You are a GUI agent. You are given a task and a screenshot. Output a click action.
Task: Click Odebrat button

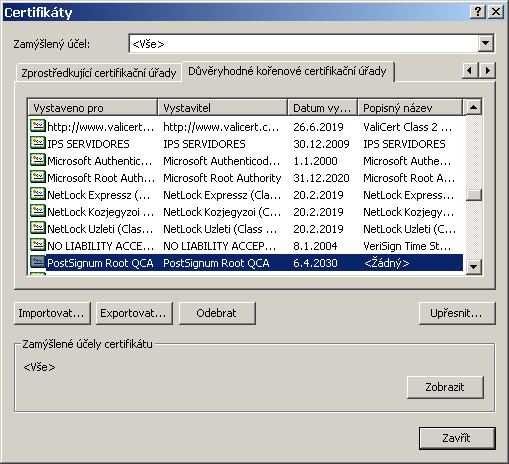[217, 313]
